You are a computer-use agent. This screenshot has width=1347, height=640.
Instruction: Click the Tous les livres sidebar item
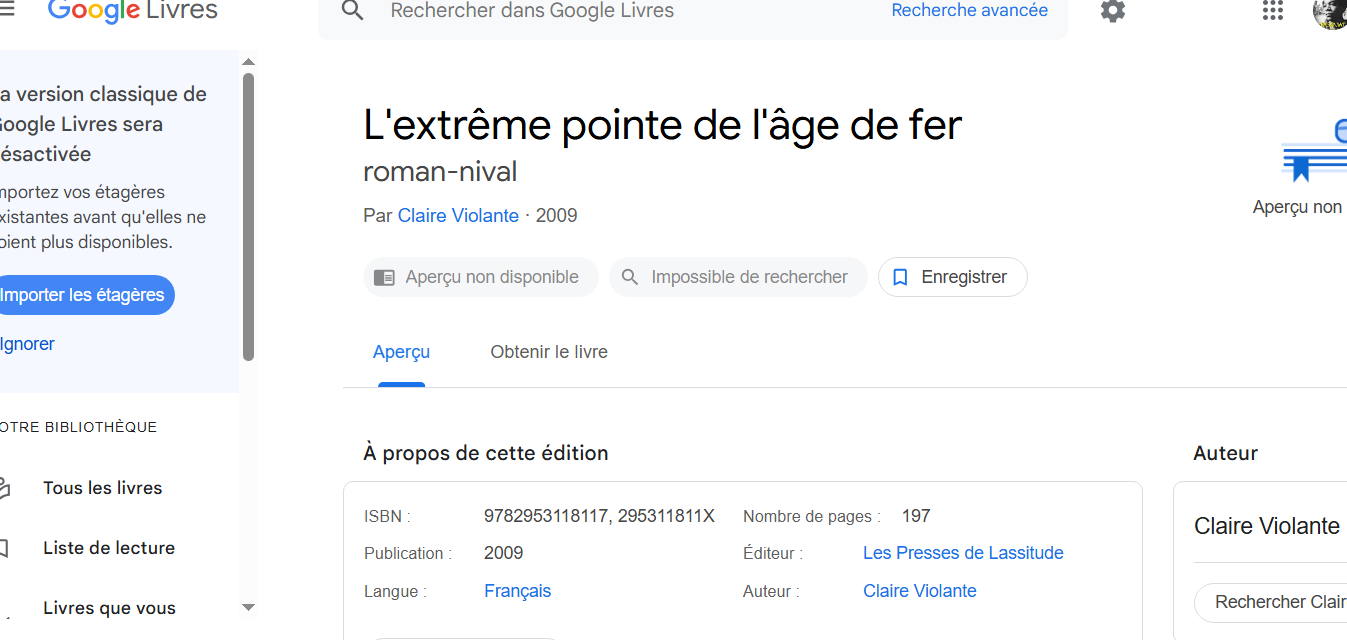(x=102, y=488)
